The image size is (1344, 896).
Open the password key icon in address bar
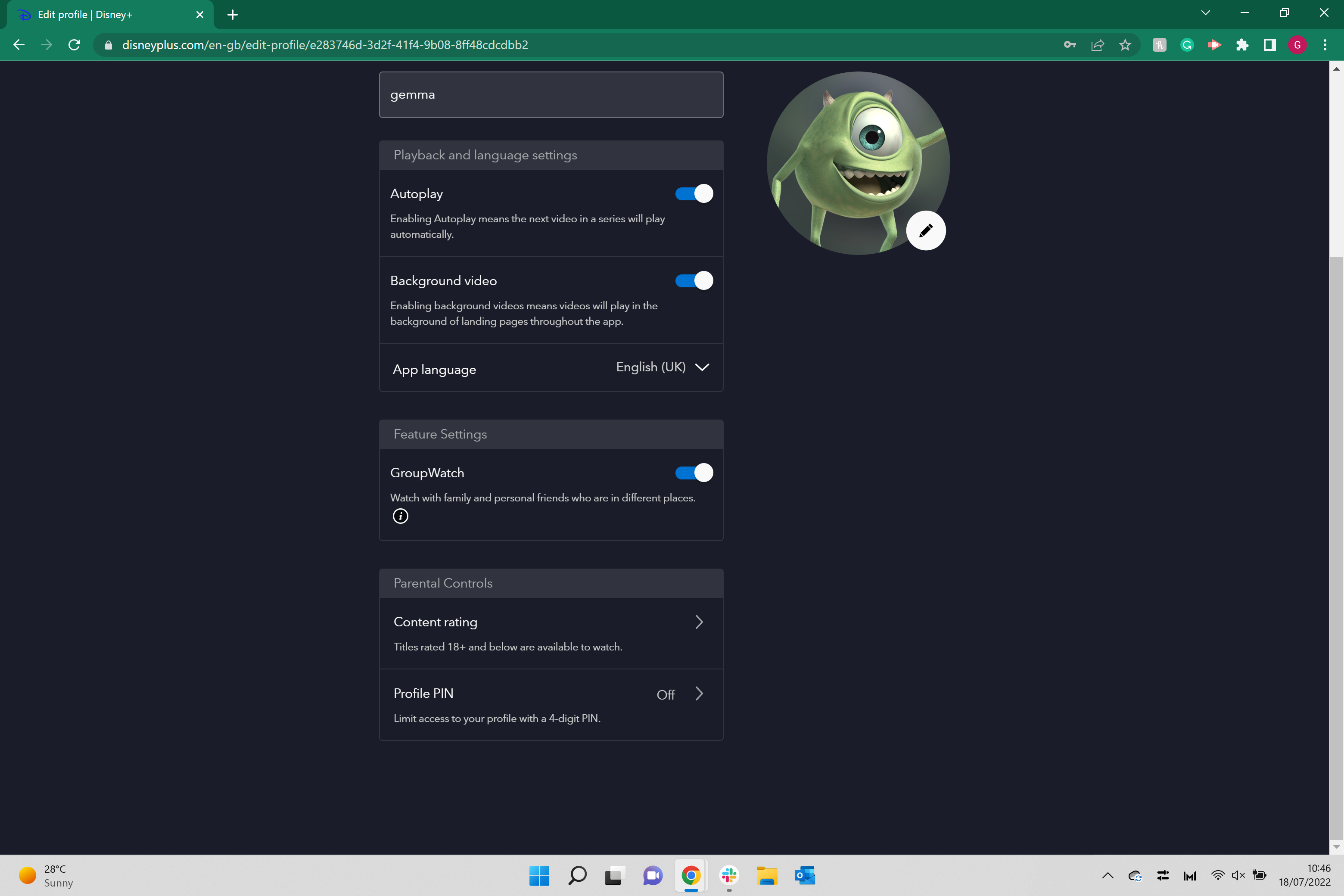pos(1070,44)
